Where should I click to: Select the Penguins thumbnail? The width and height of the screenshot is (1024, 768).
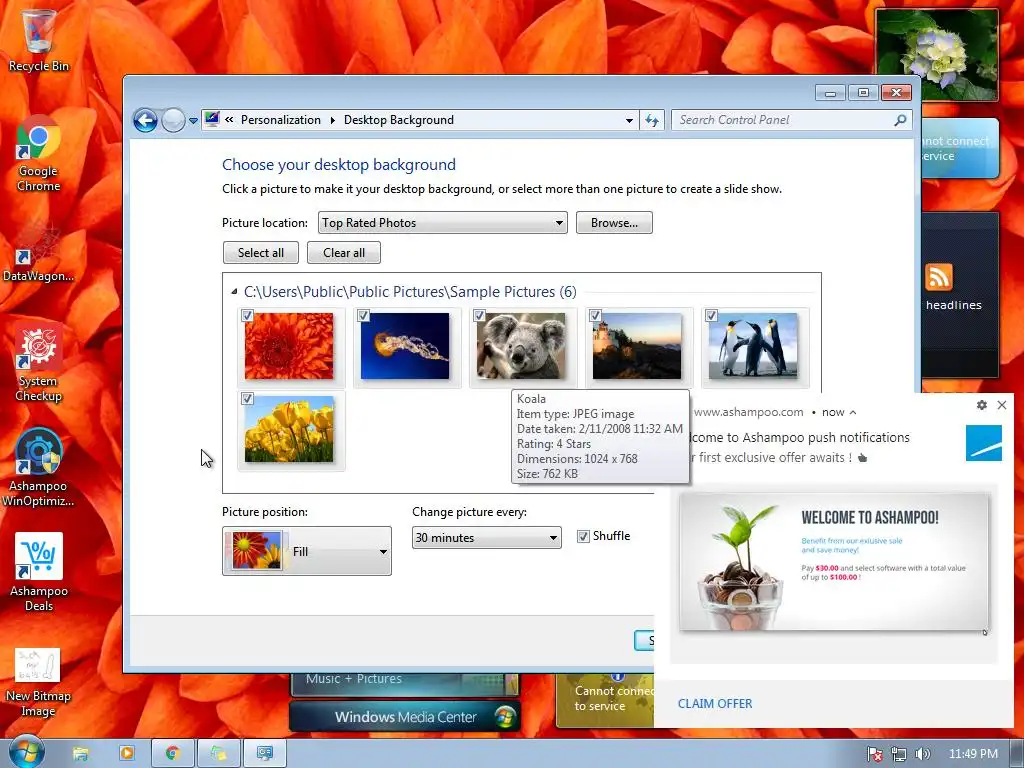click(x=753, y=346)
